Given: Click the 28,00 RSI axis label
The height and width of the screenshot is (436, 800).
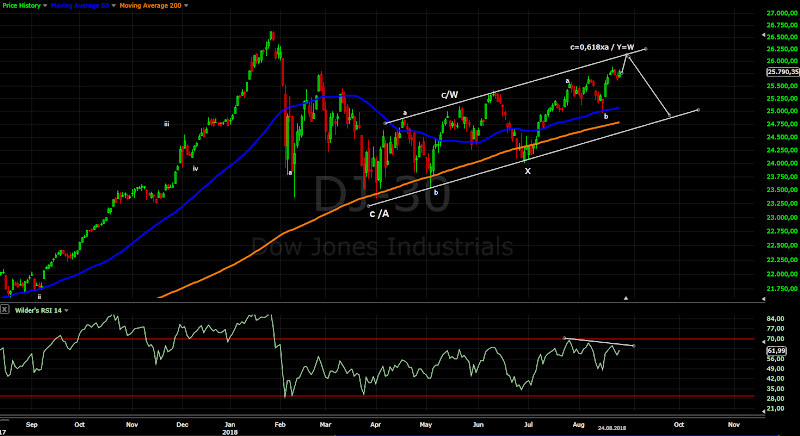Looking at the screenshot, I should (x=778, y=399).
